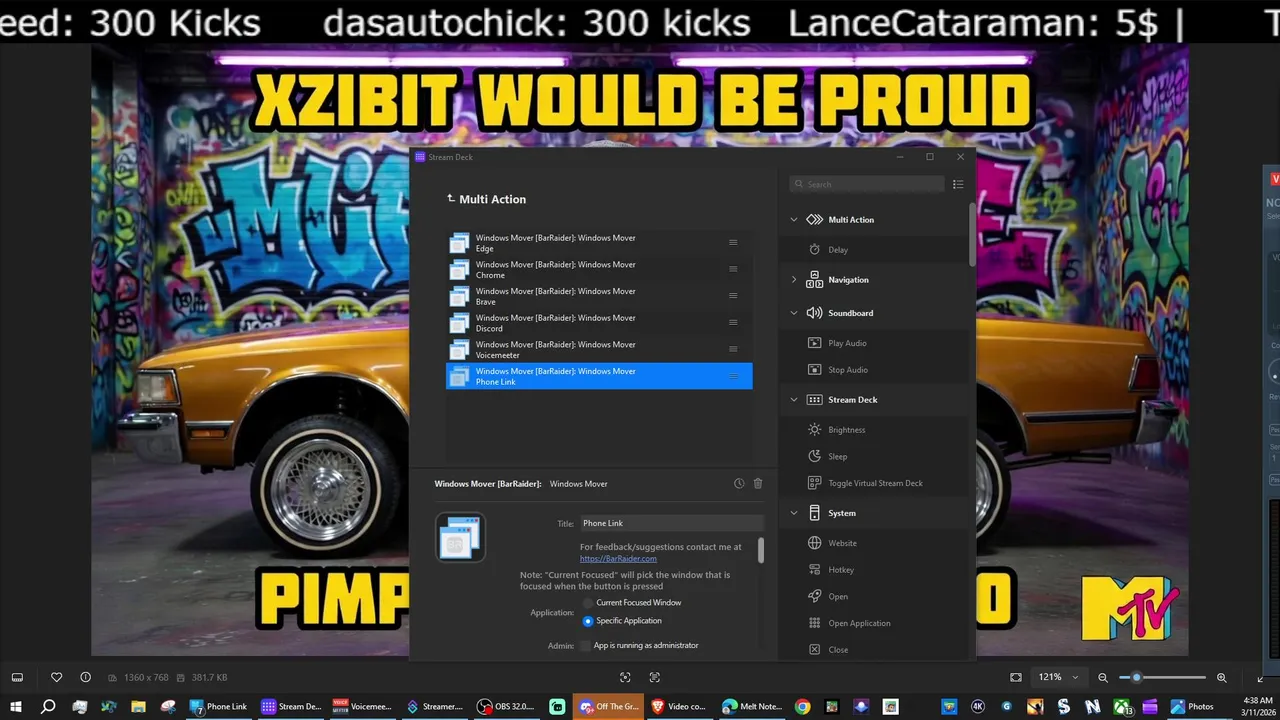
Task: Select the Brave Windows Mover row
Action: click(599, 296)
